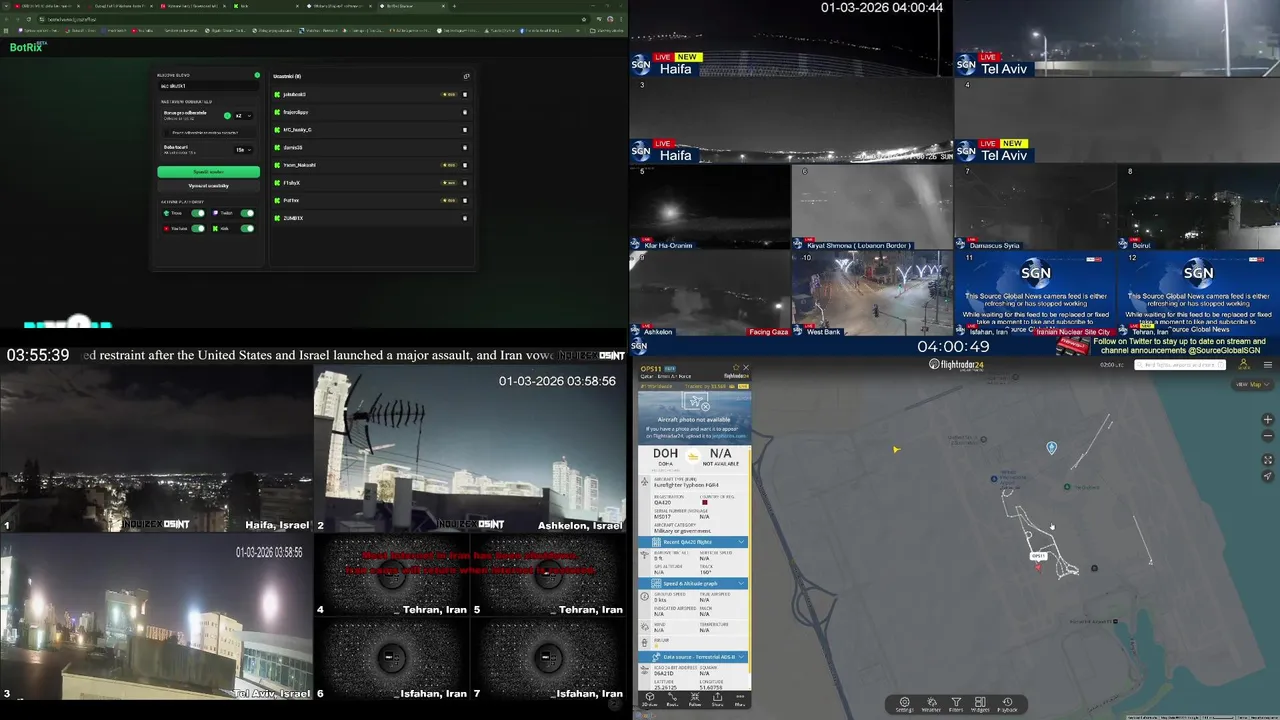Expand Recent QA420 flights section
The width and height of the screenshot is (1280, 720).
694,542
